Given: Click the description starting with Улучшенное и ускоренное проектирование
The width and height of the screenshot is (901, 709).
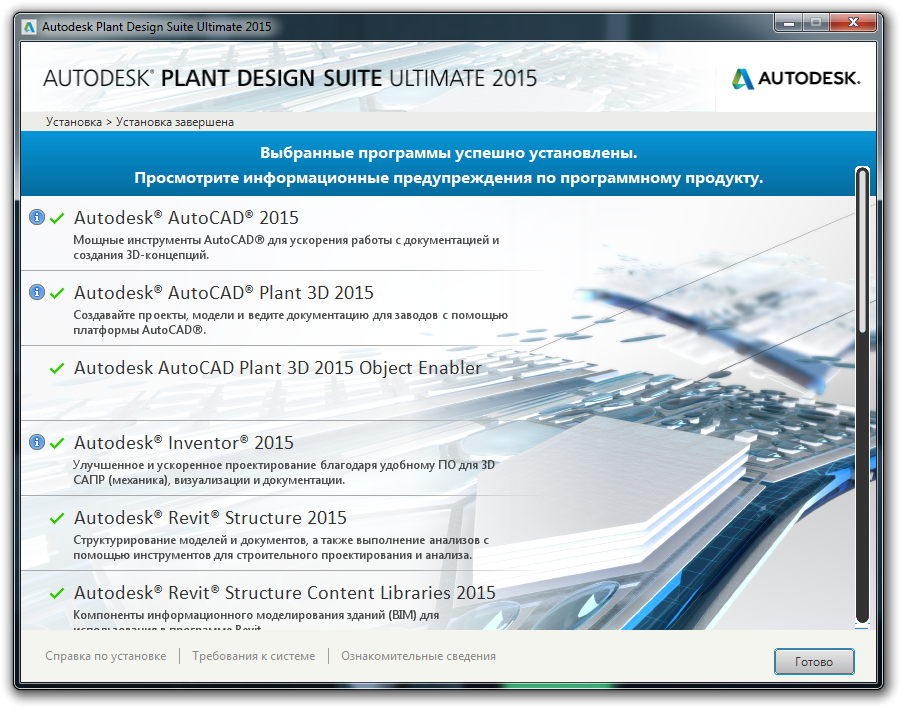Looking at the screenshot, I should click(284, 472).
